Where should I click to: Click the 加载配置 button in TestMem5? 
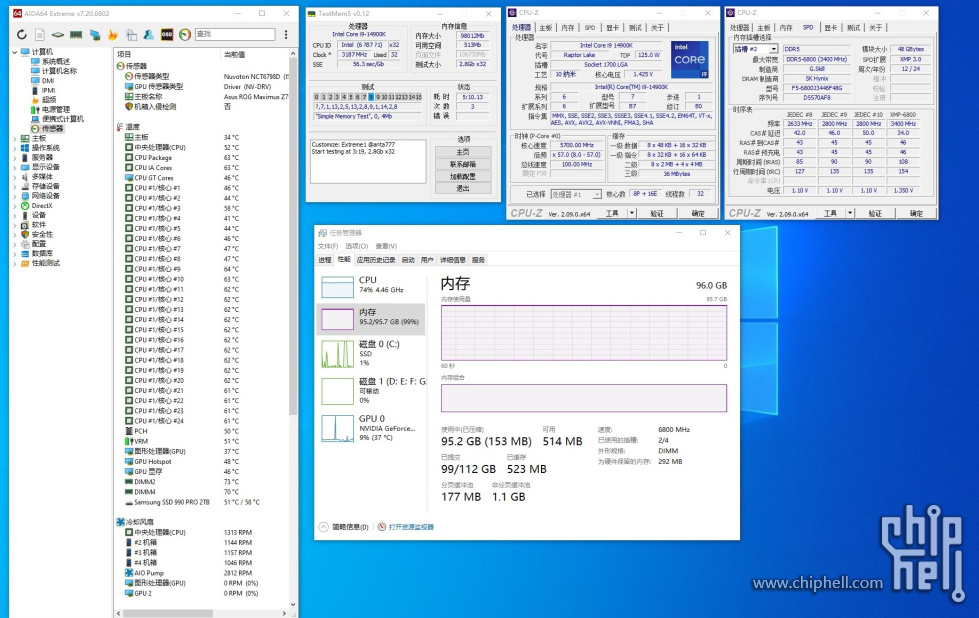(x=463, y=176)
